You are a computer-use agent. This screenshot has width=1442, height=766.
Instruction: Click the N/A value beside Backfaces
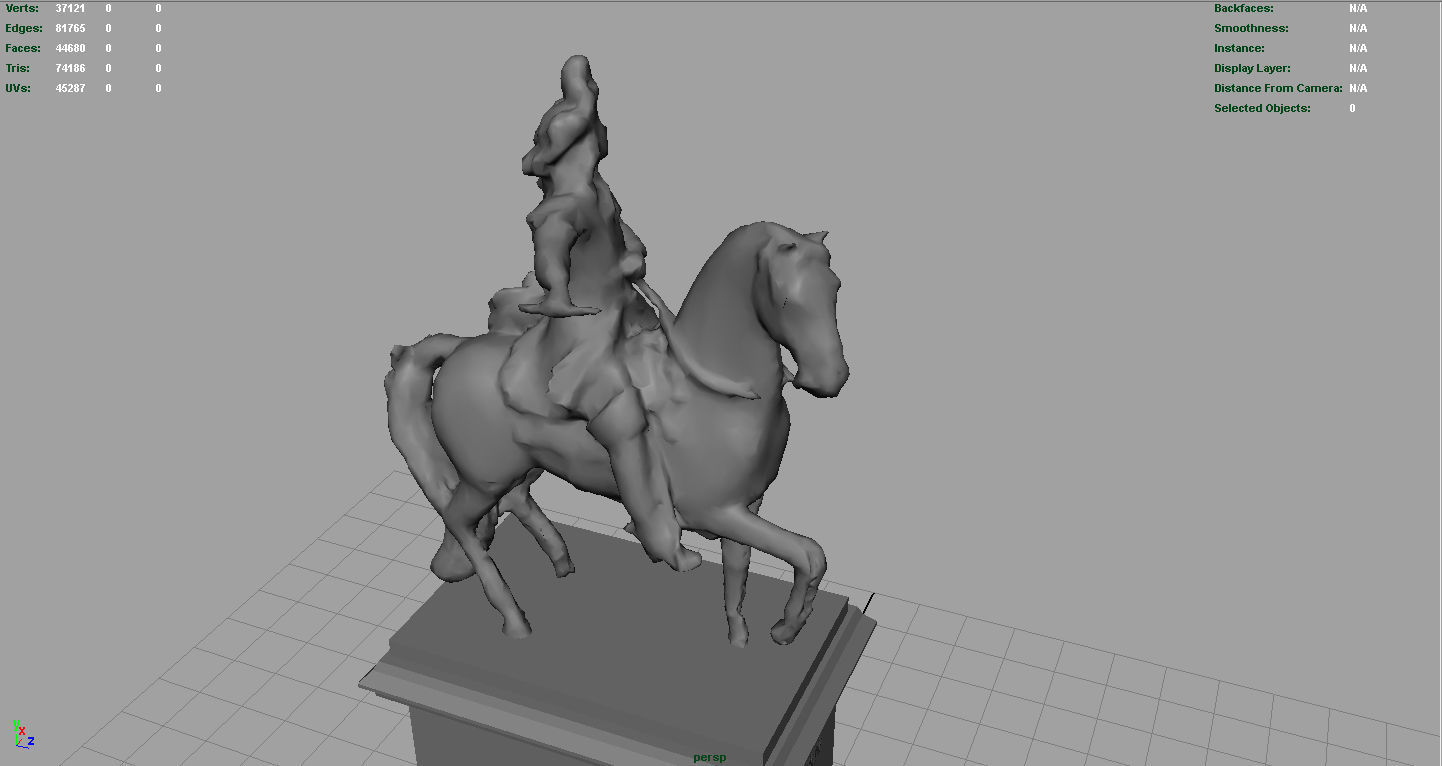point(1358,8)
